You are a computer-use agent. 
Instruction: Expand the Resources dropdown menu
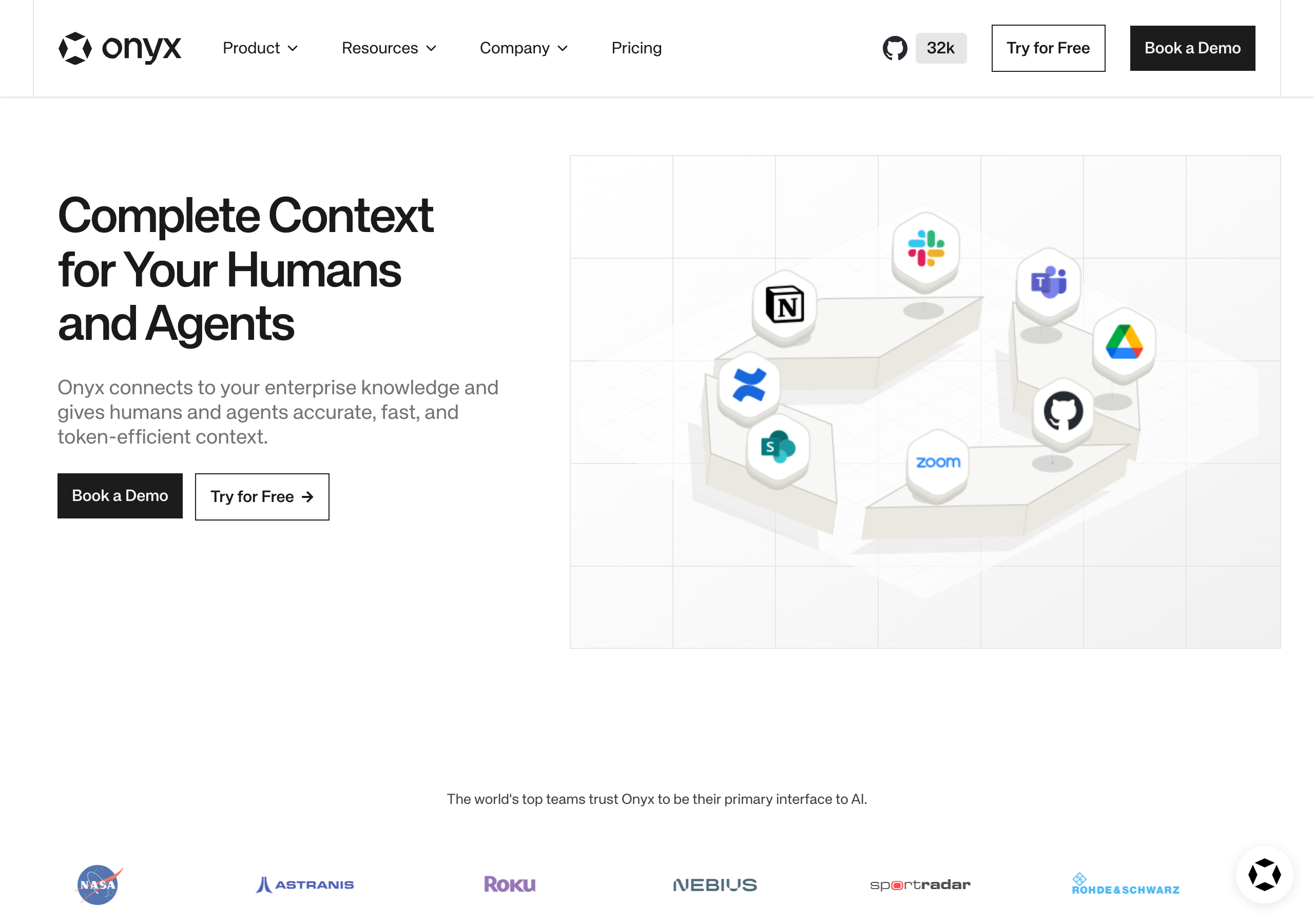tap(389, 48)
